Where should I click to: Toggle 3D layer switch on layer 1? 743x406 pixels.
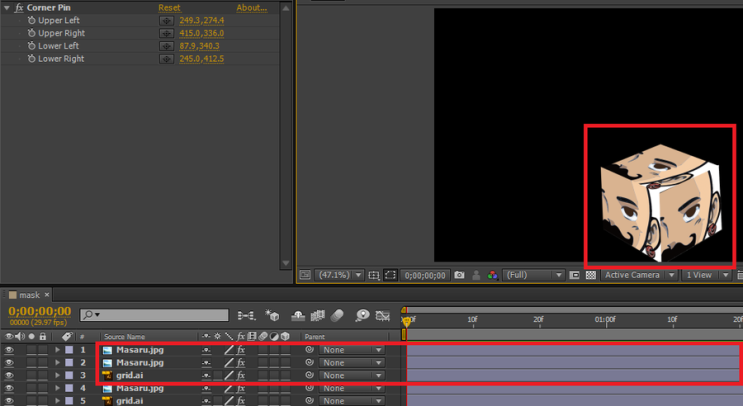coord(285,350)
